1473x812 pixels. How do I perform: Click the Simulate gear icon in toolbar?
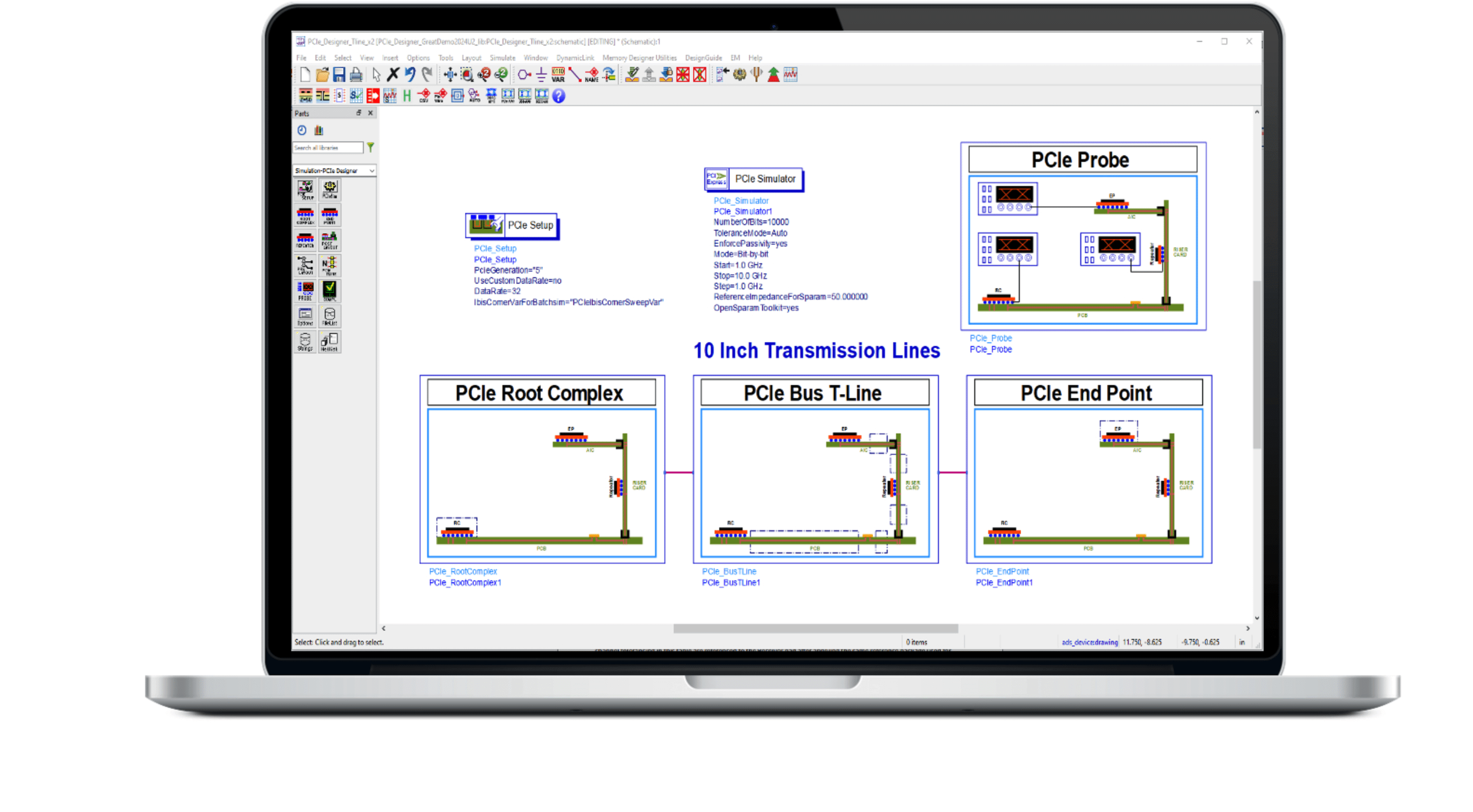pos(739,75)
